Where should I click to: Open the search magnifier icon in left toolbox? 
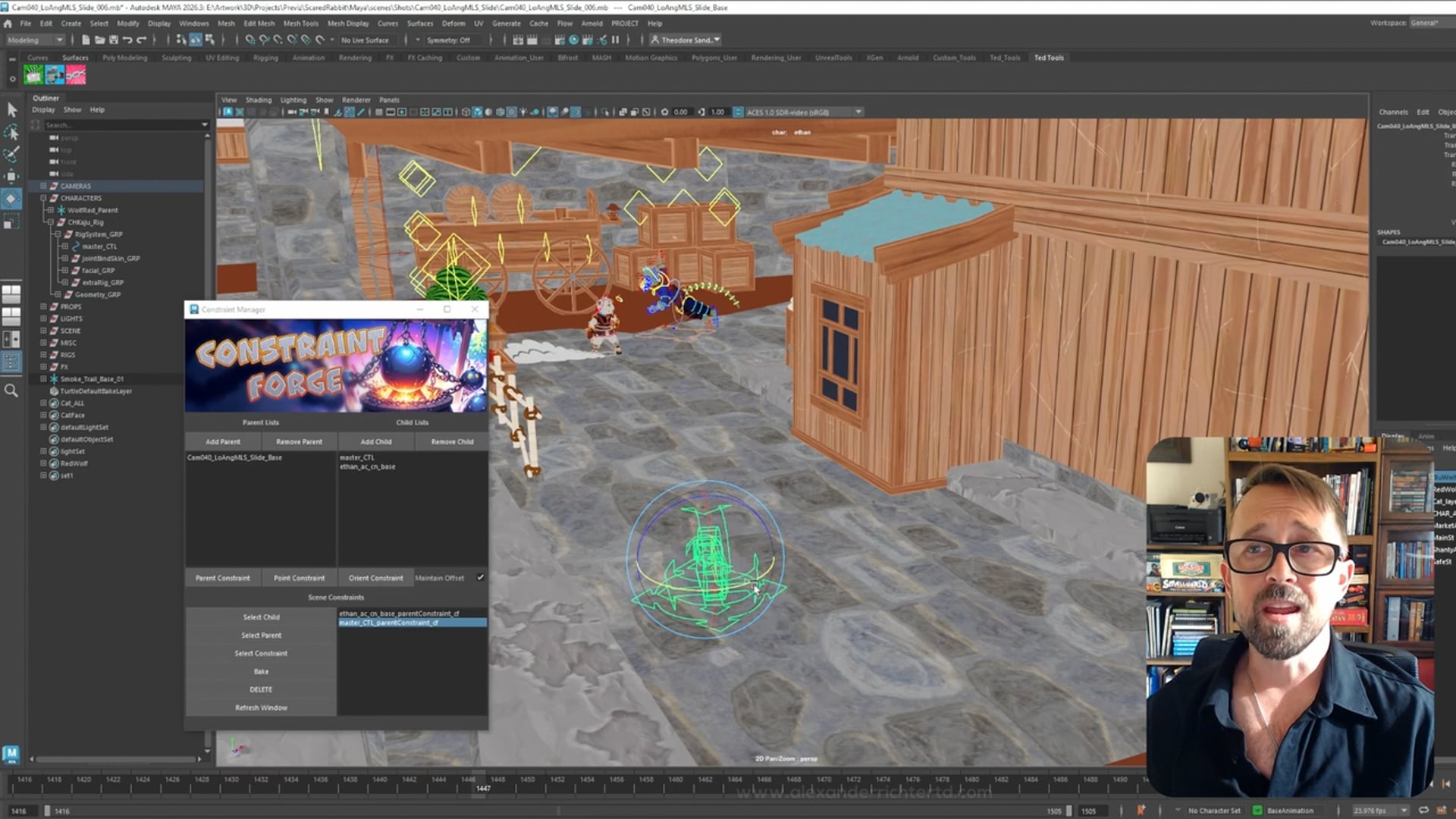pos(11,391)
